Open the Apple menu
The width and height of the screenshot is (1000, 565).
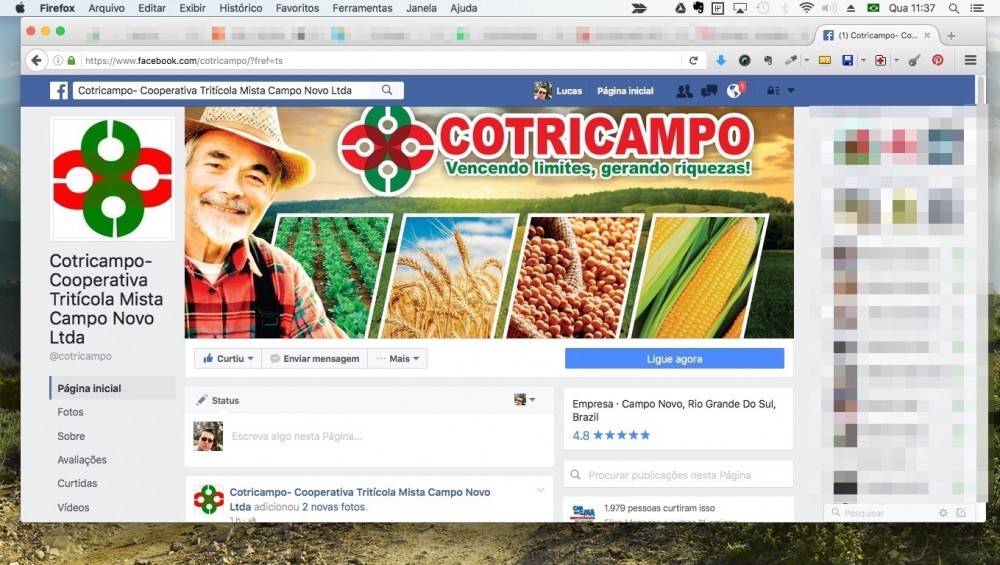coord(20,8)
